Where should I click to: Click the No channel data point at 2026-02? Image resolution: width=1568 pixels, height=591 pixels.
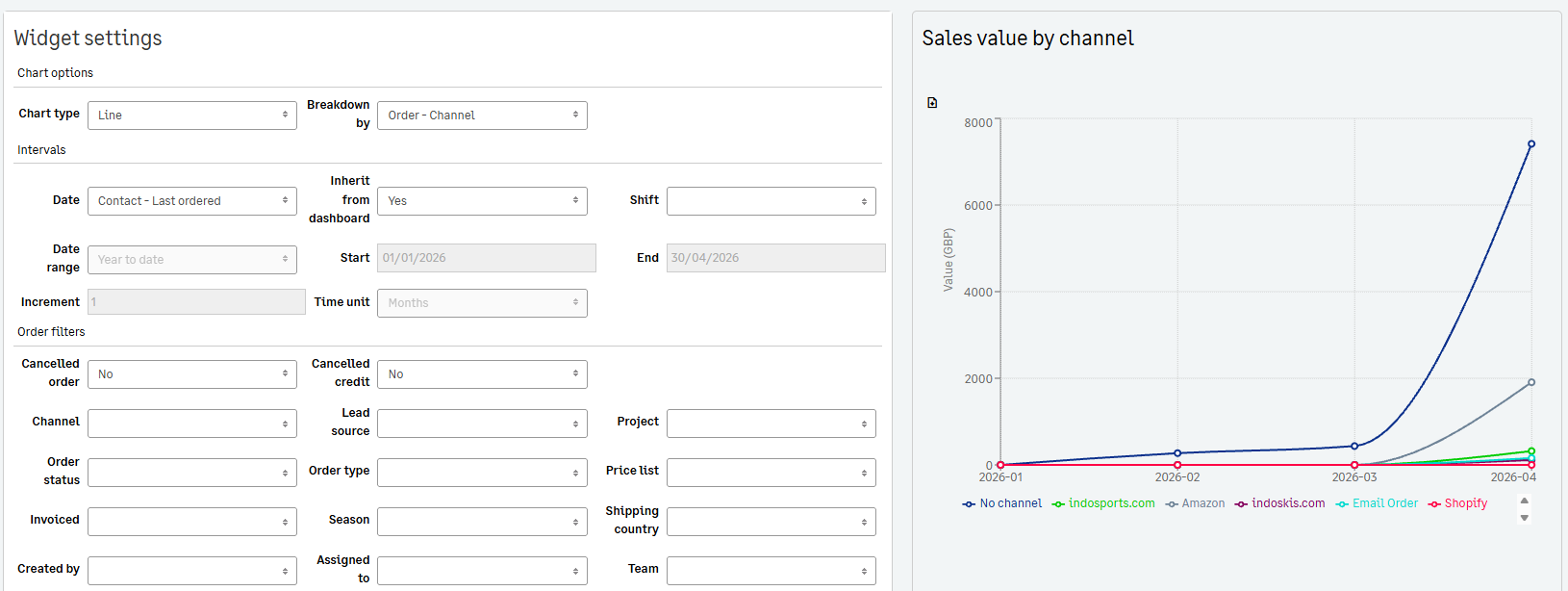[1177, 453]
